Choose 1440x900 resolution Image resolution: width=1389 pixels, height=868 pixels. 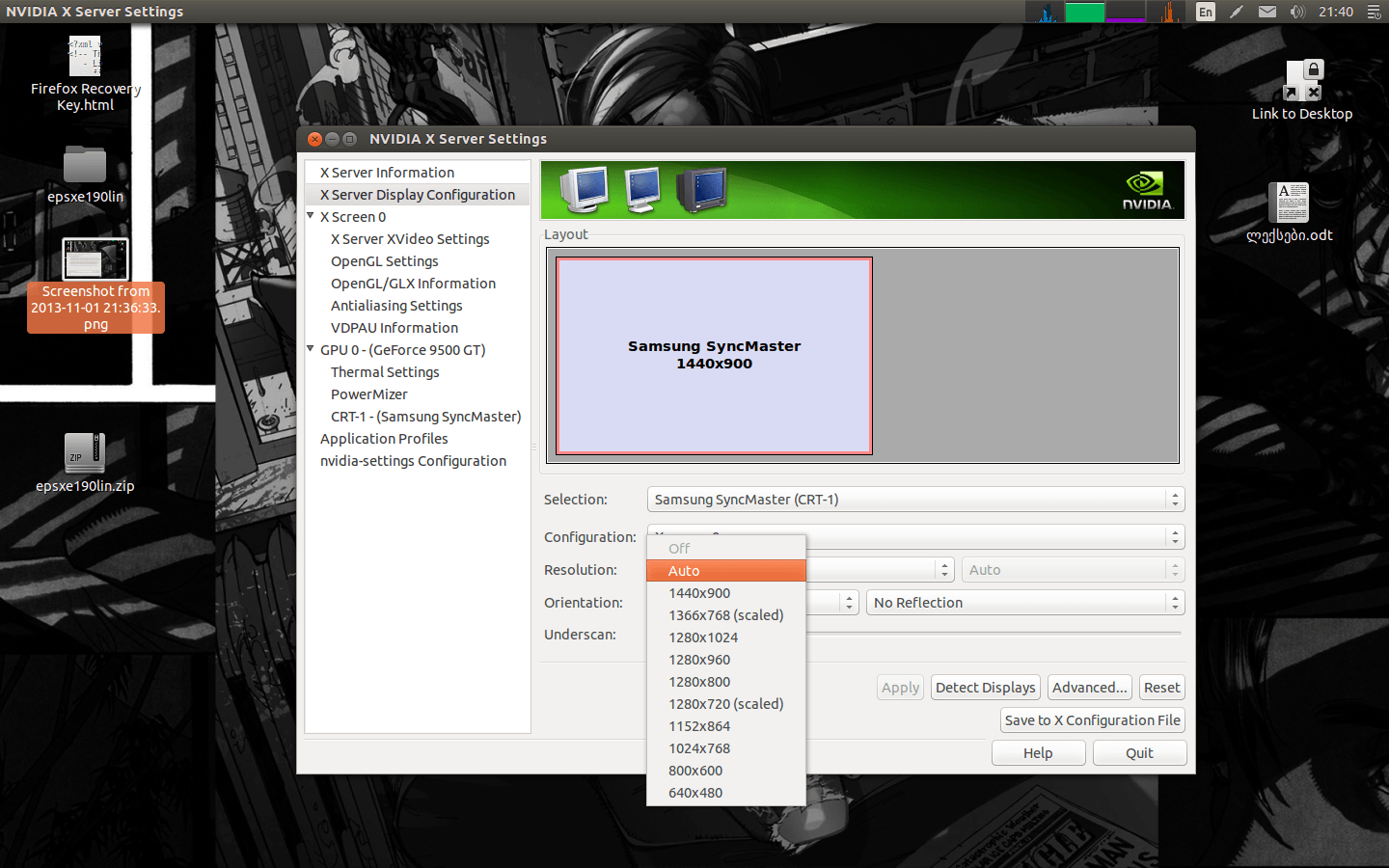(x=726, y=593)
